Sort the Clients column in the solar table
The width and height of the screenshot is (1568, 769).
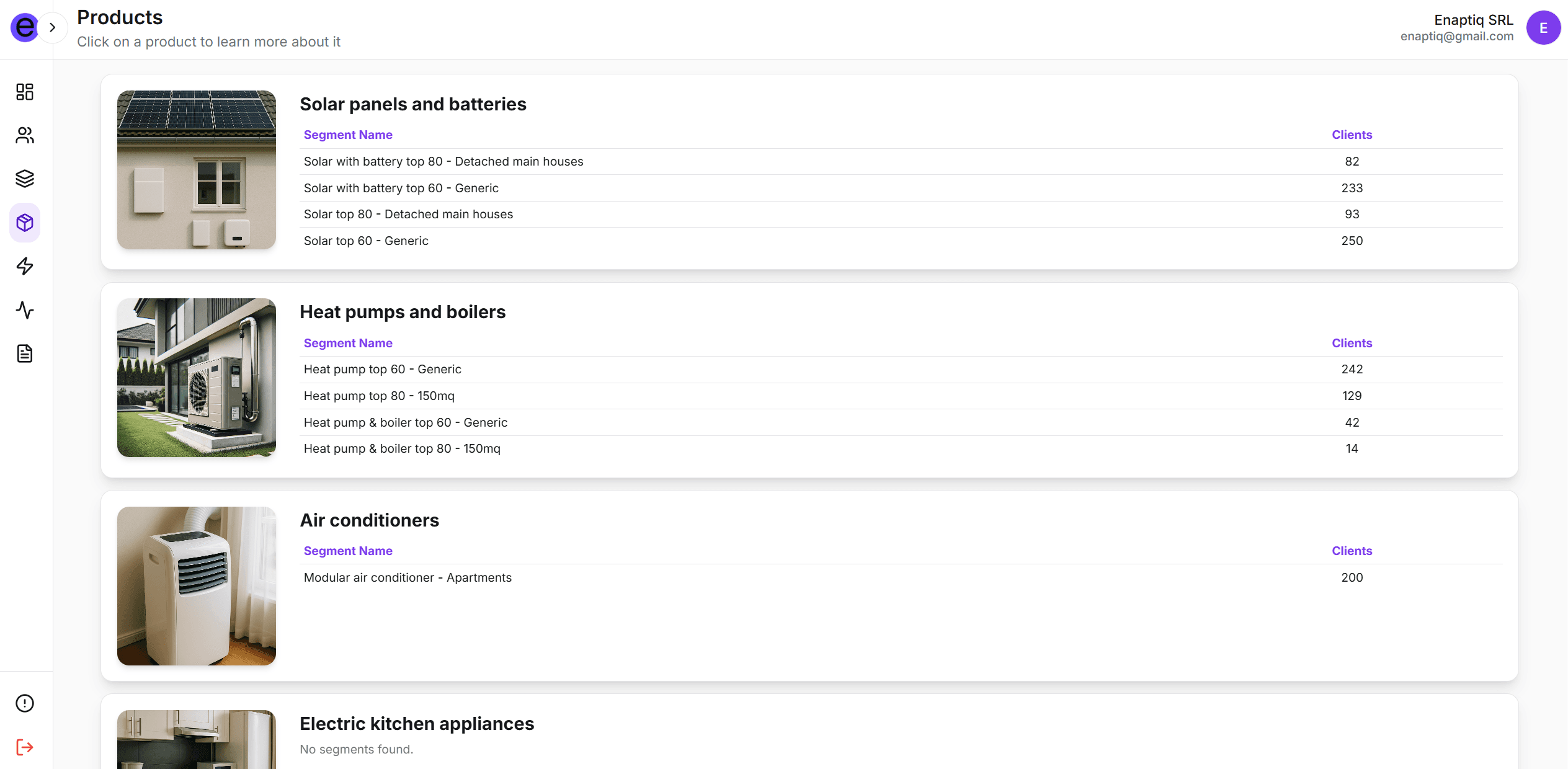pos(1352,135)
